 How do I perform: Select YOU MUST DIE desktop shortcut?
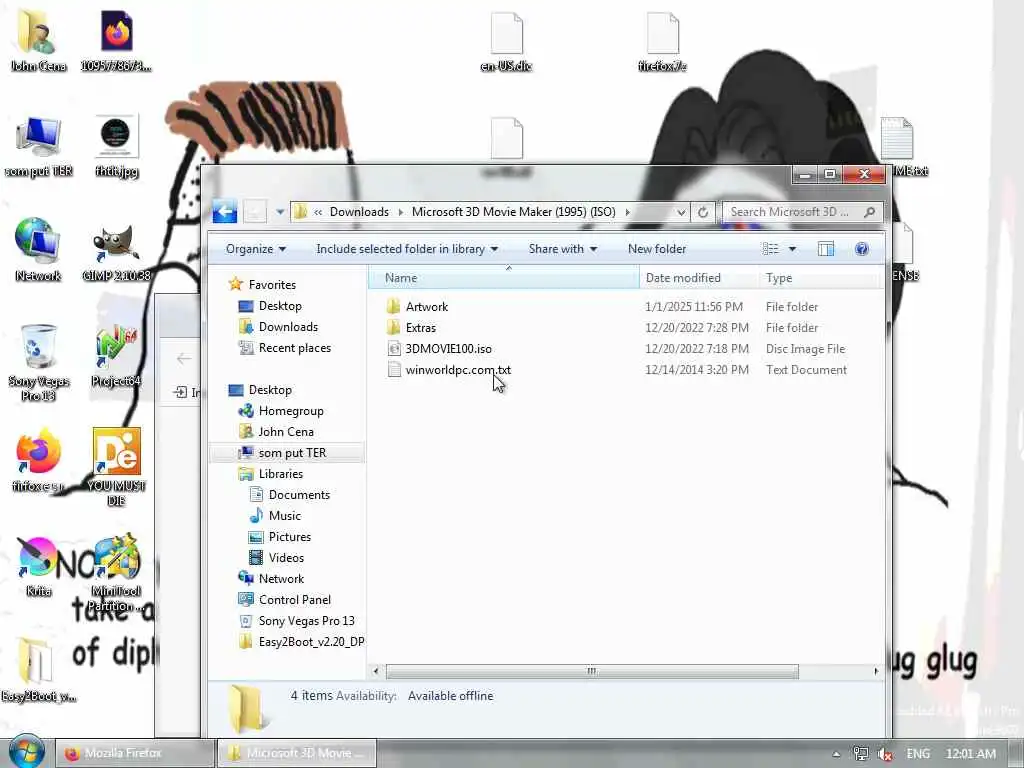point(116,468)
